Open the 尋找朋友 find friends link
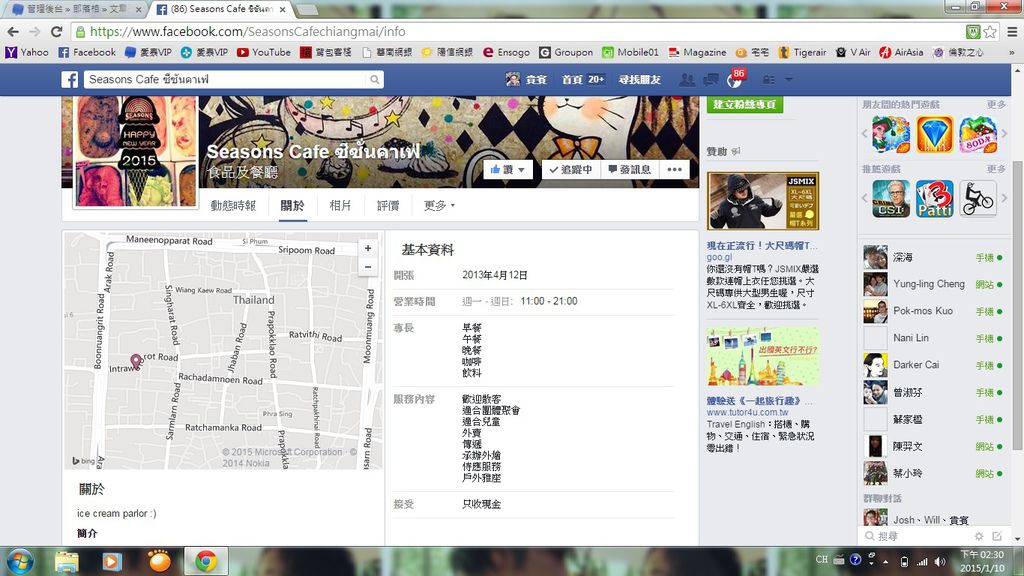The height and width of the screenshot is (576, 1024). (x=639, y=80)
